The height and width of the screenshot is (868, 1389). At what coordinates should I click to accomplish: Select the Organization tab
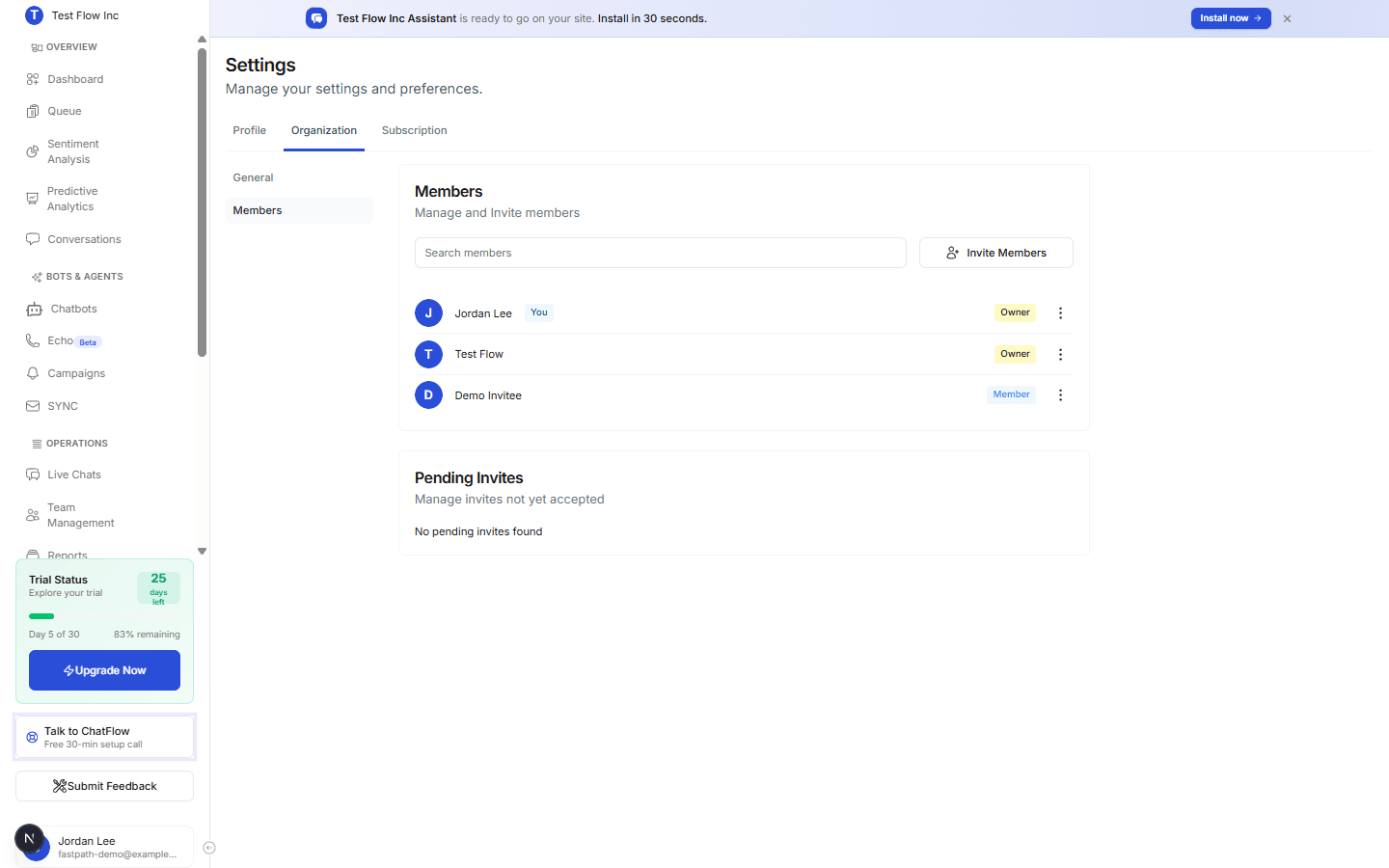[x=324, y=130]
